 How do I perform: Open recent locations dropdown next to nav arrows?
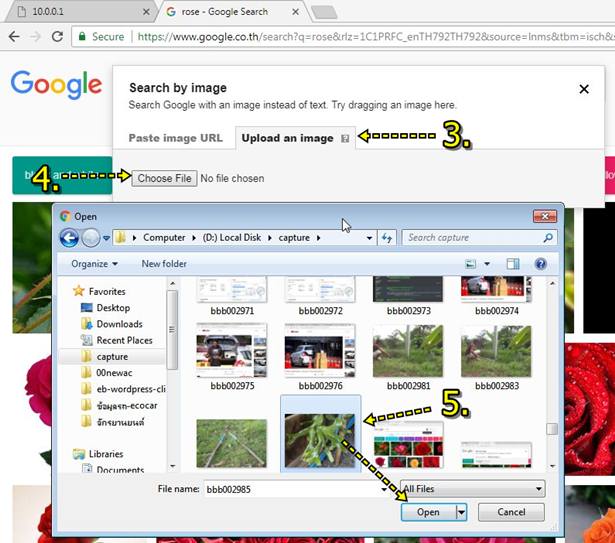pos(106,238)
